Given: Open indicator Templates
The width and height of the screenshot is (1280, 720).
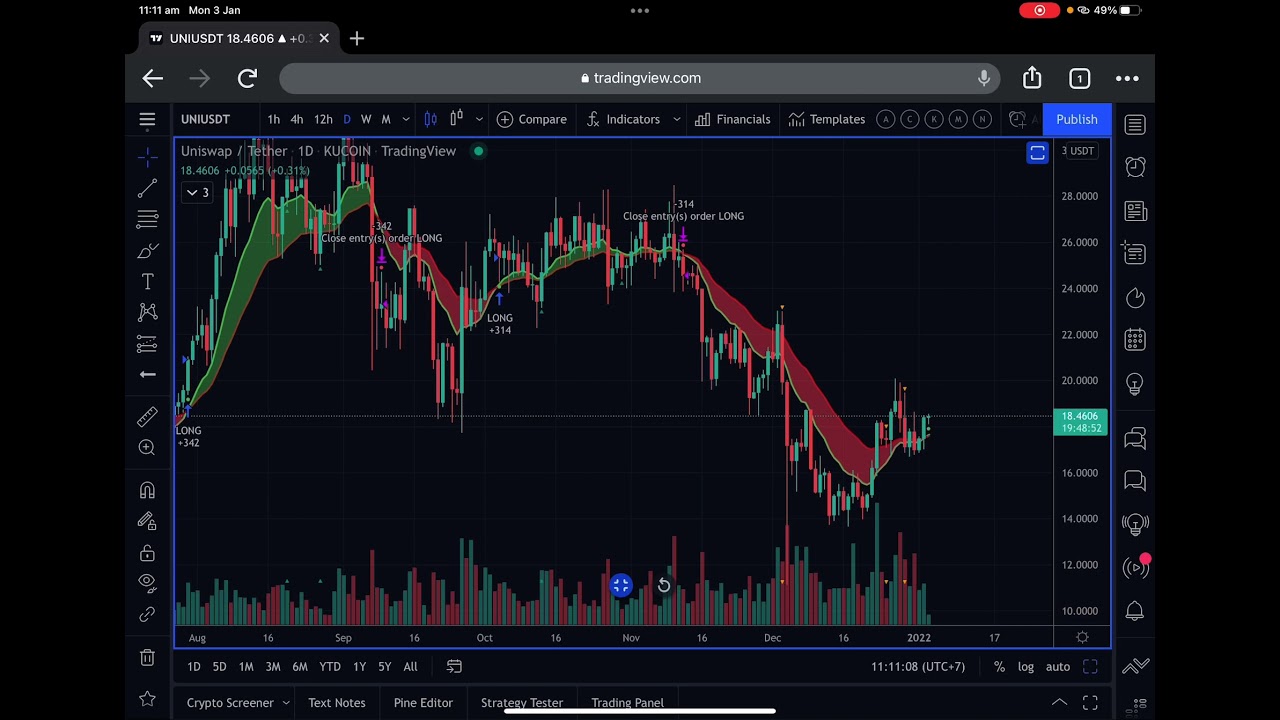Looking at the screenshot, I should (827, 119).
